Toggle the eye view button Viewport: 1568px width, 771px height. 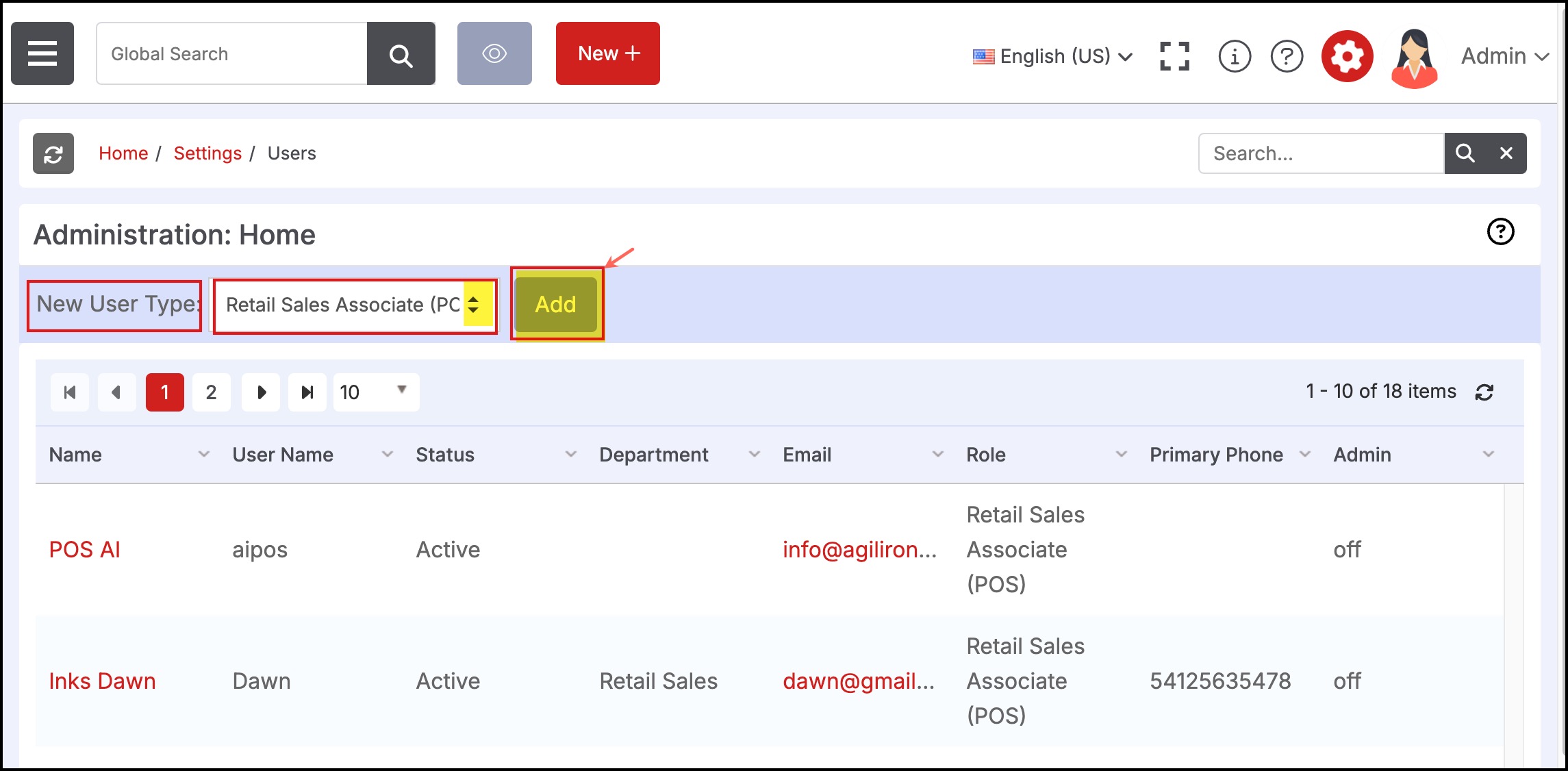coord(494,53)
